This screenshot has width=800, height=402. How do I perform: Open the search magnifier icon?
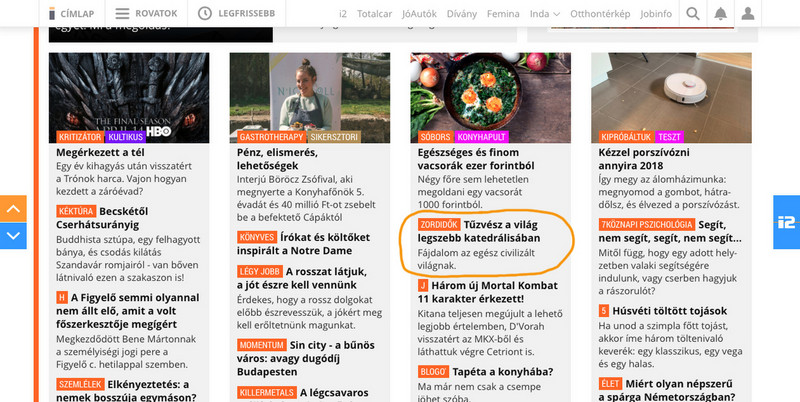click(x=692, y=14)
